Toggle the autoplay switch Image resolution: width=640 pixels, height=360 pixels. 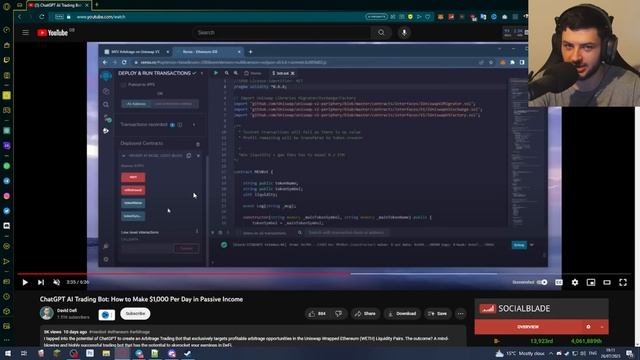pos(542,282)
